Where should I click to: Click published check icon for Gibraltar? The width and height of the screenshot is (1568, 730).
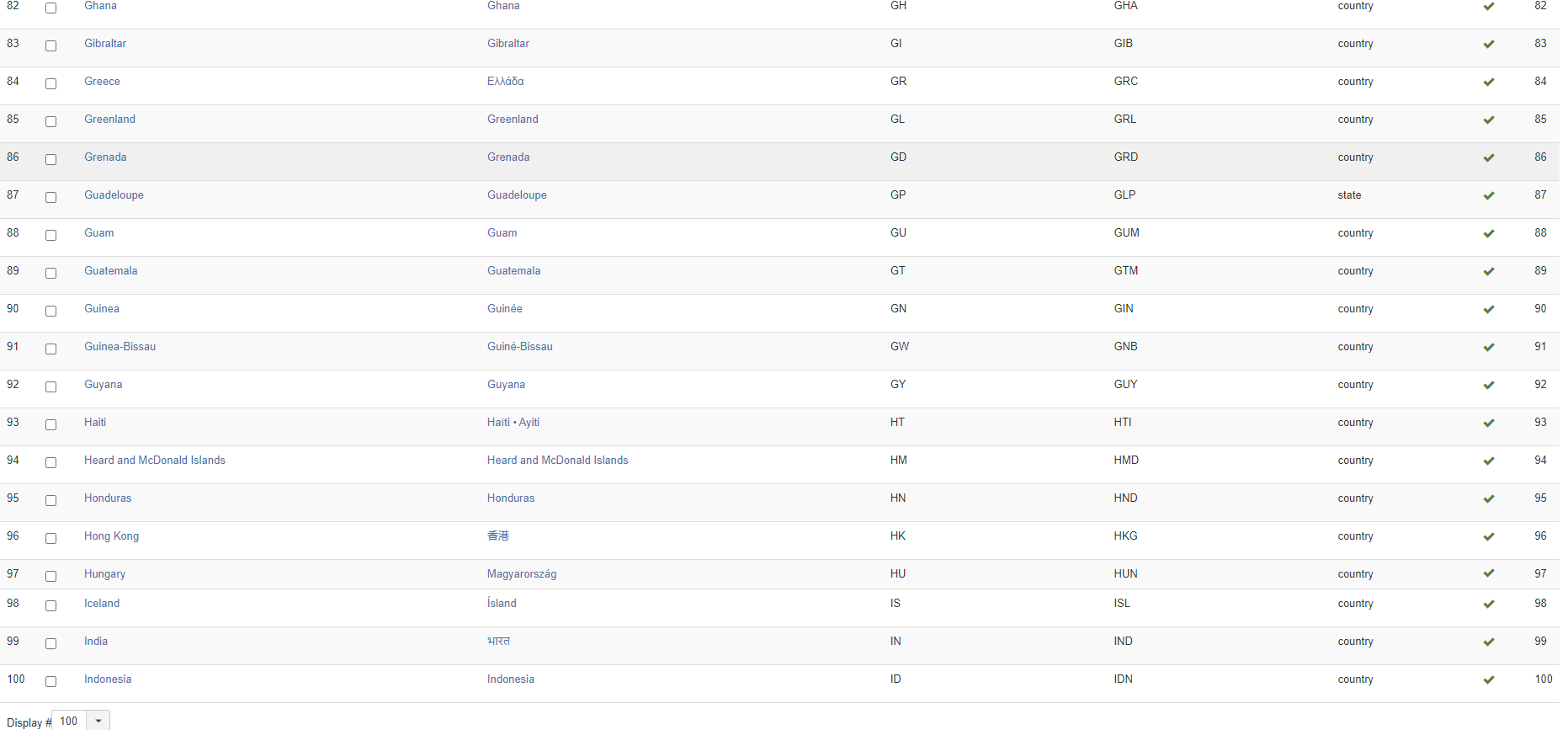1488,45
